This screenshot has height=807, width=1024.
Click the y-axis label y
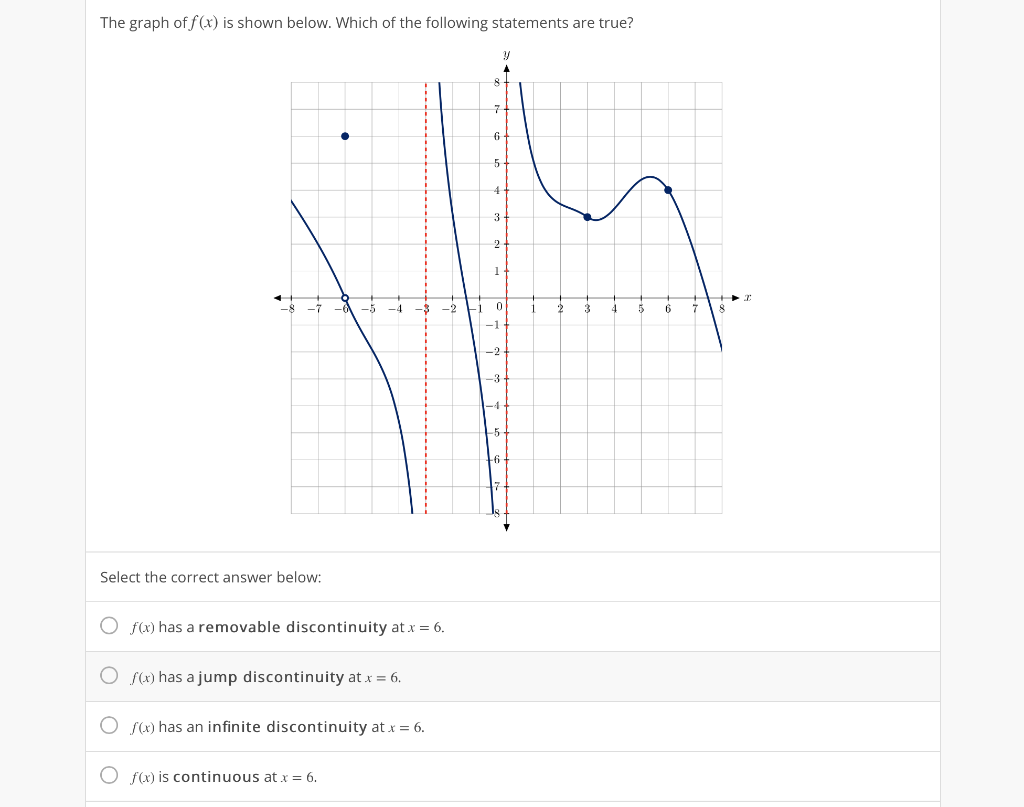(507, 53)
